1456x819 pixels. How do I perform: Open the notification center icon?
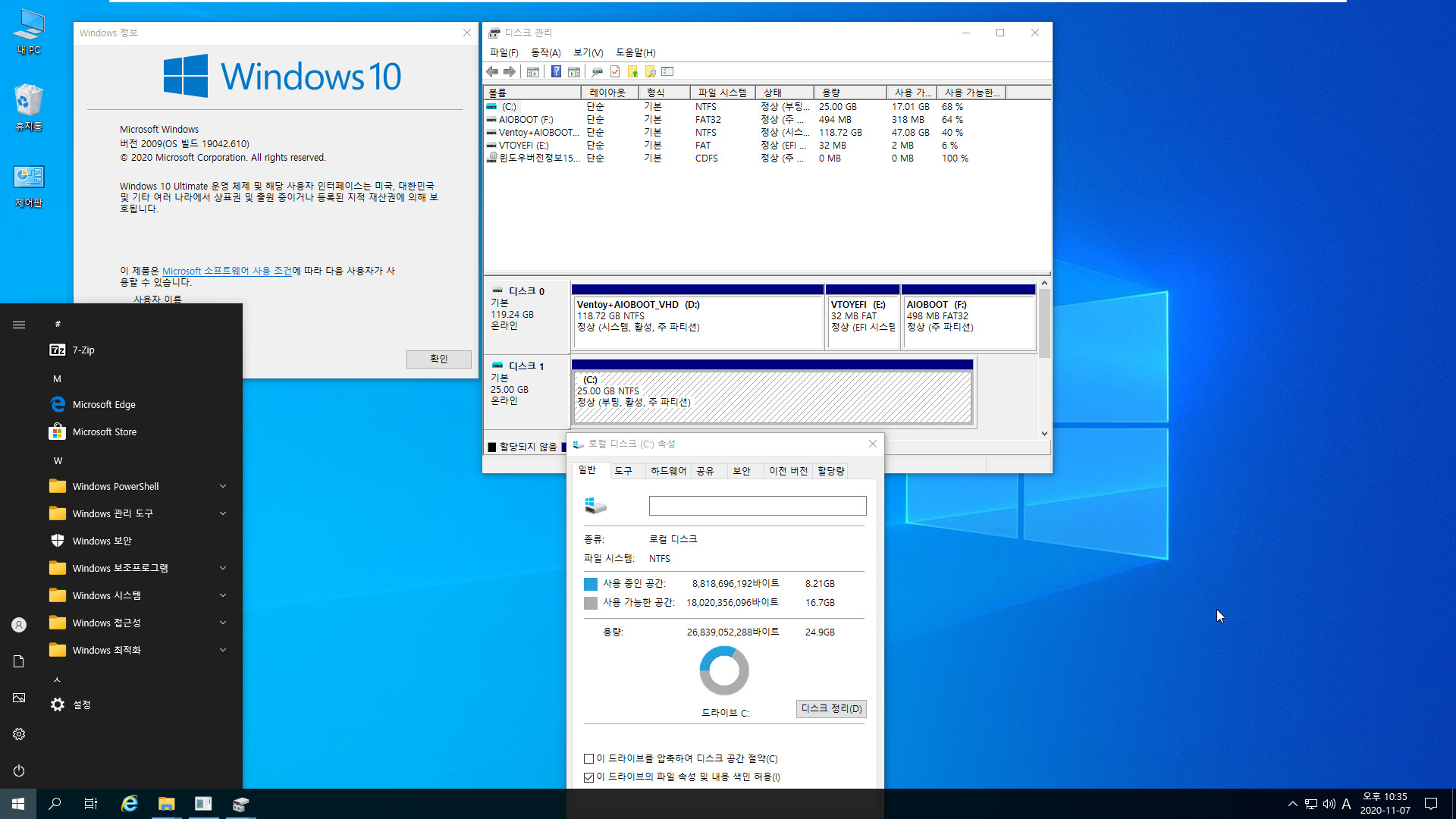pos(1431,804)
